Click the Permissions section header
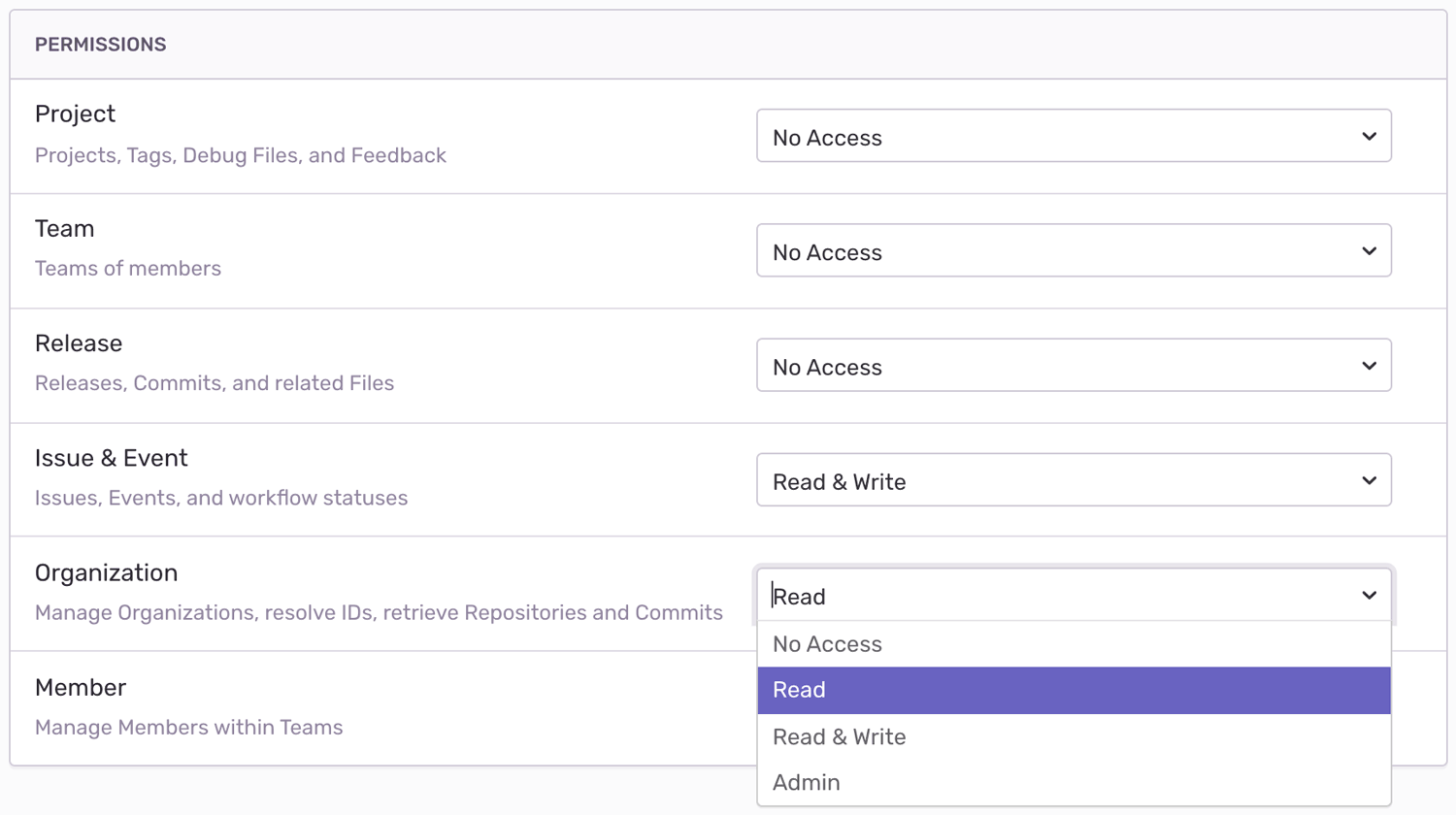Viewport: 1456px width, 815px height. point(101,45)
